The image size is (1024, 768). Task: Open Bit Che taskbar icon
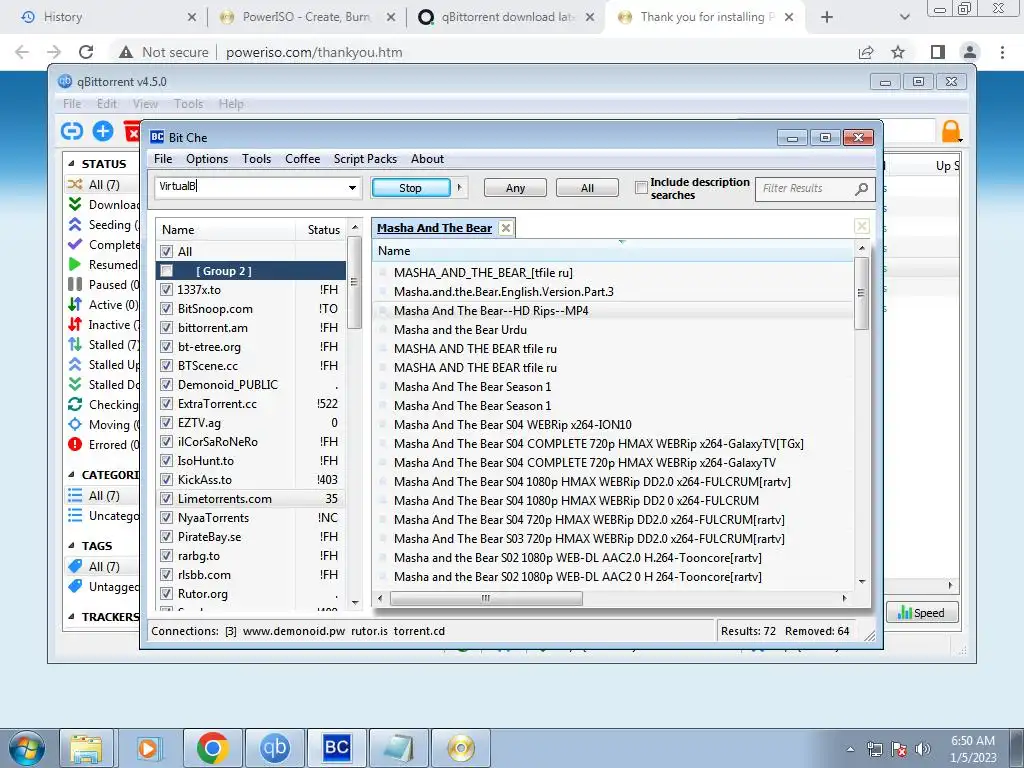point(336,748)
